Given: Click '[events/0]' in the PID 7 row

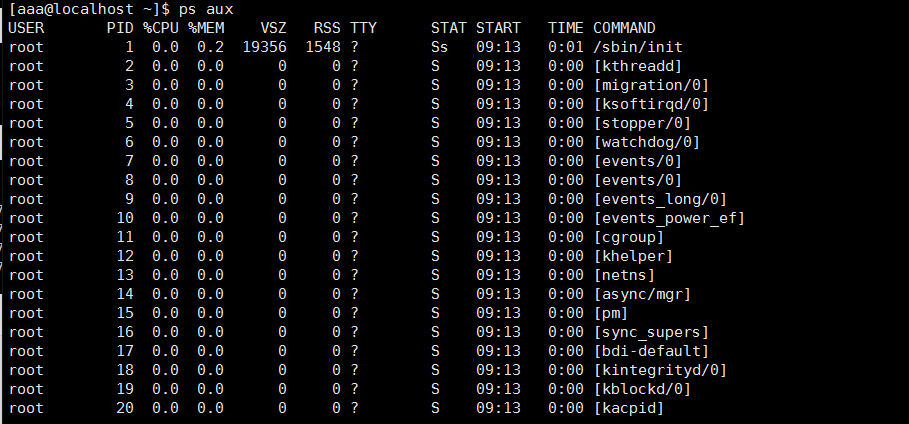Looking at the screenshot, I should (x=638, y=161).
